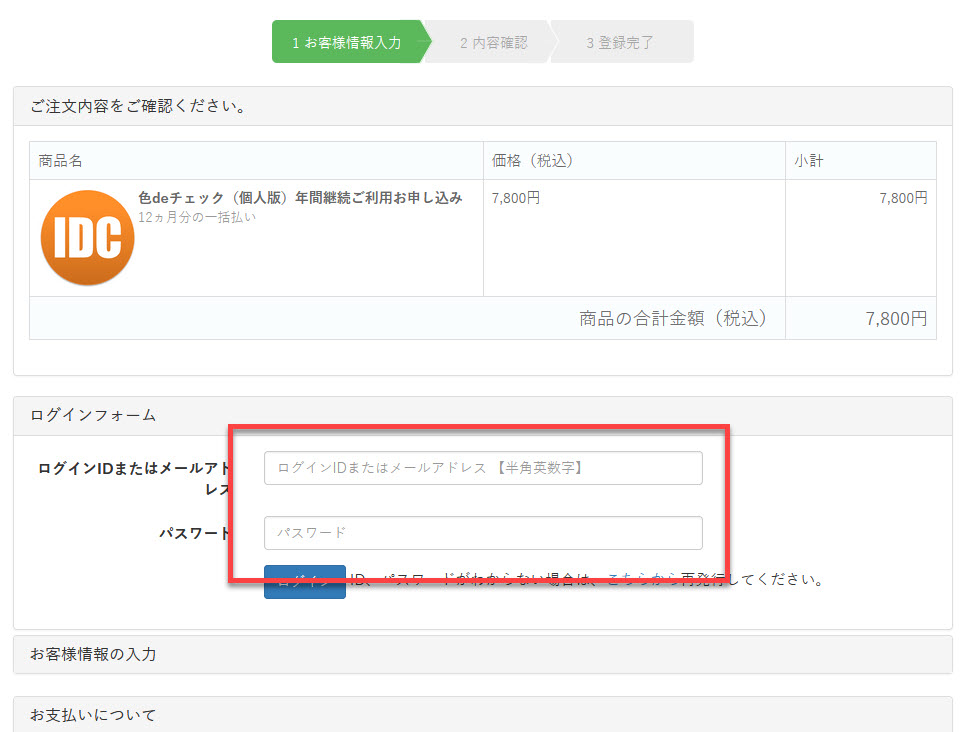Viewport: 976px width, 732px height.
Task: Click the 価格（税込） column header
Action: click(x=532, y=161)
